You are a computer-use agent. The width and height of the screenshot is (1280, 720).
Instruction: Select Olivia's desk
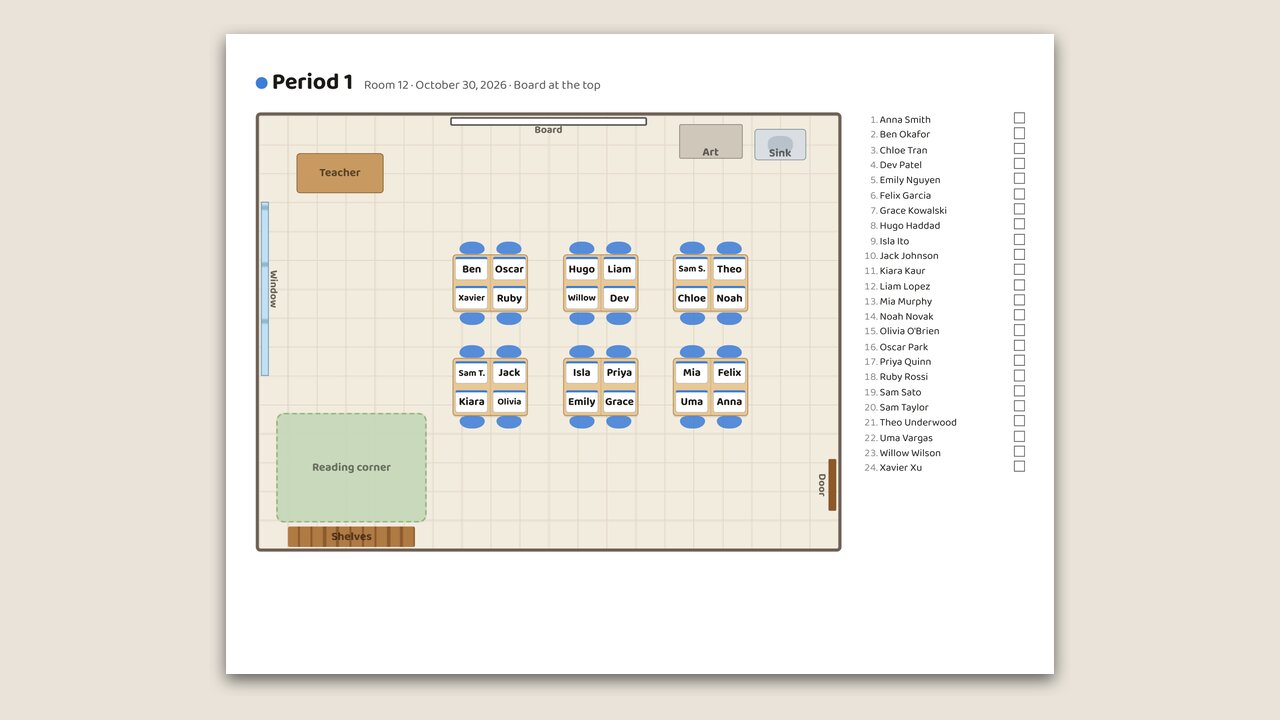(509, 402)
